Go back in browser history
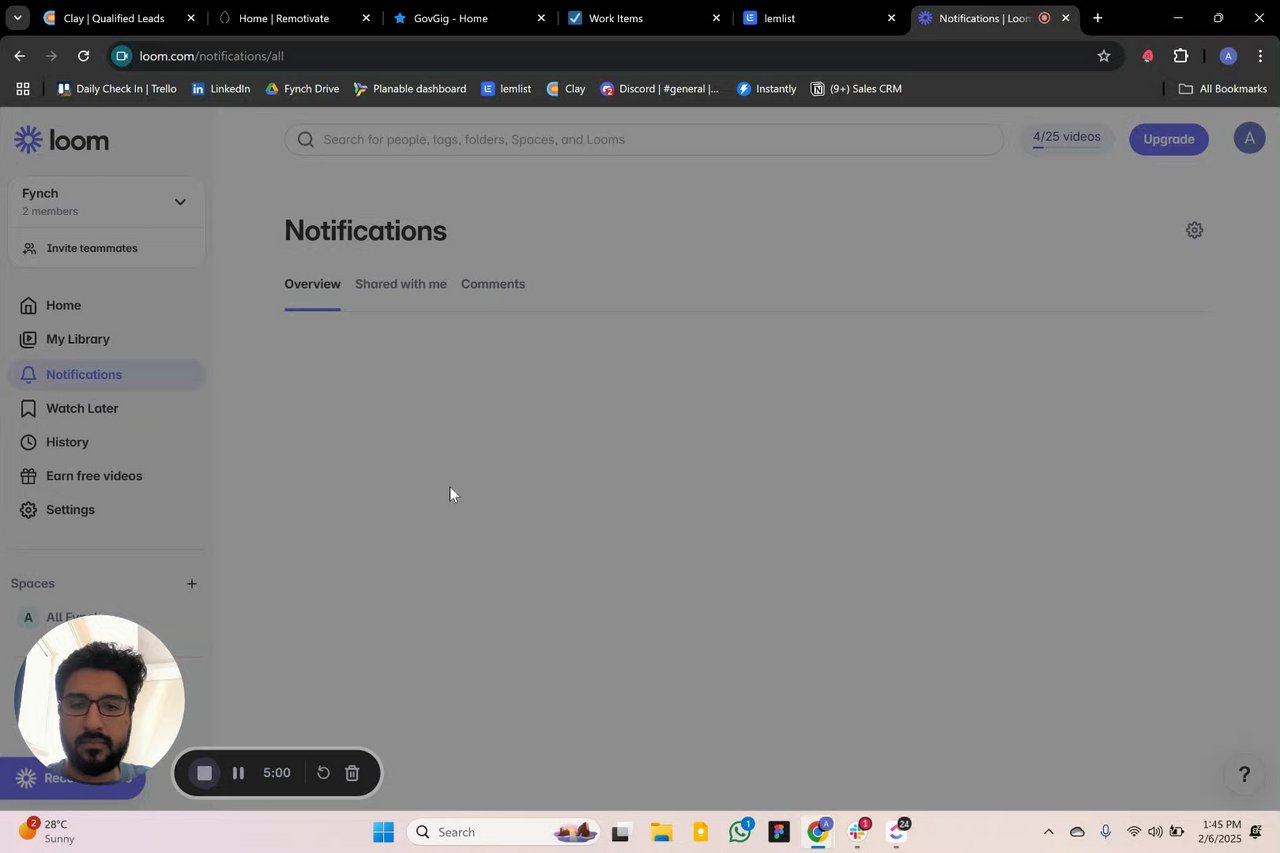This screenshot has width=1280, height=853. [x=20, y=56]
